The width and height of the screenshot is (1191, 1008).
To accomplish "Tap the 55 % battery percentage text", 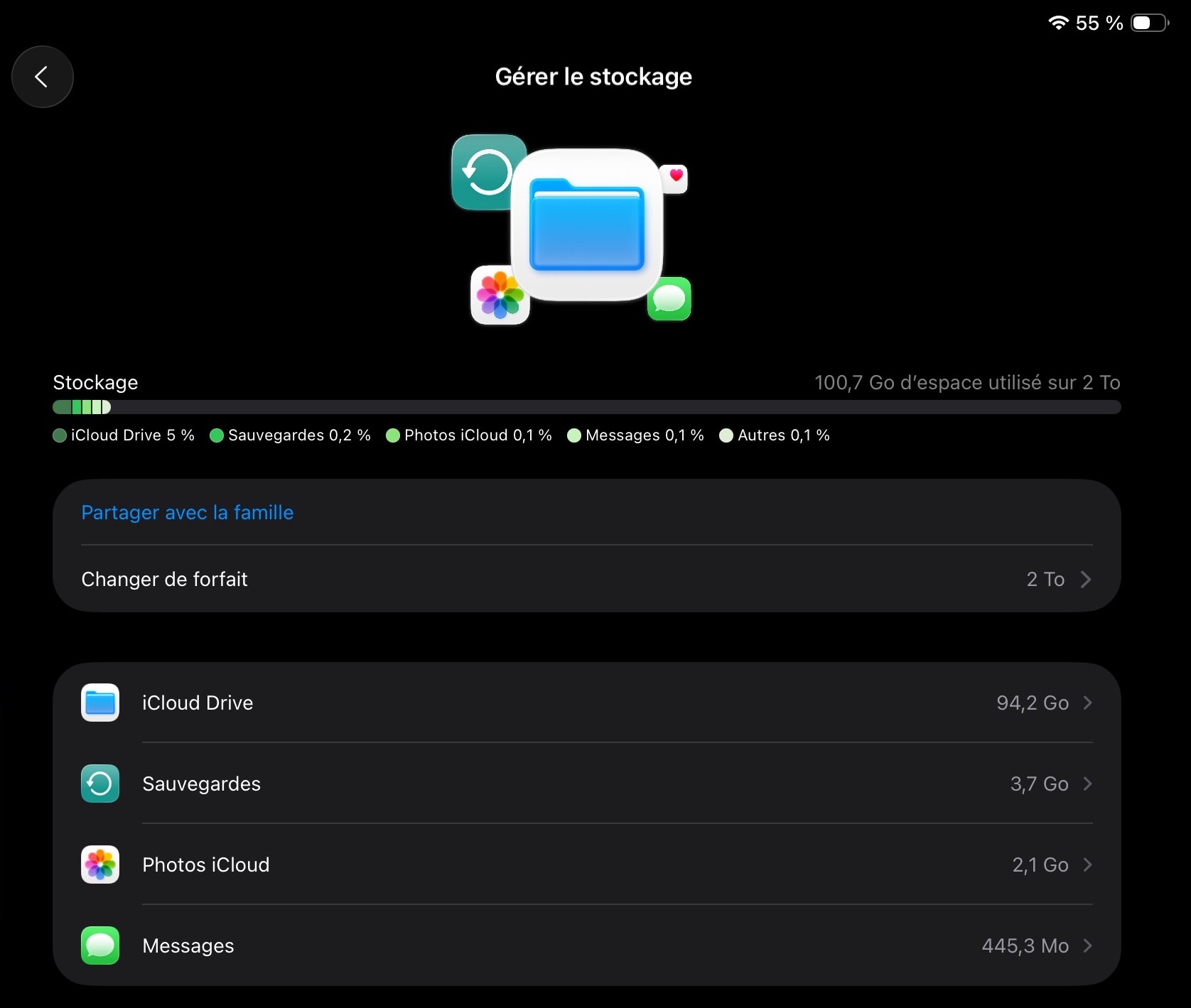I will click(1099, 23).
